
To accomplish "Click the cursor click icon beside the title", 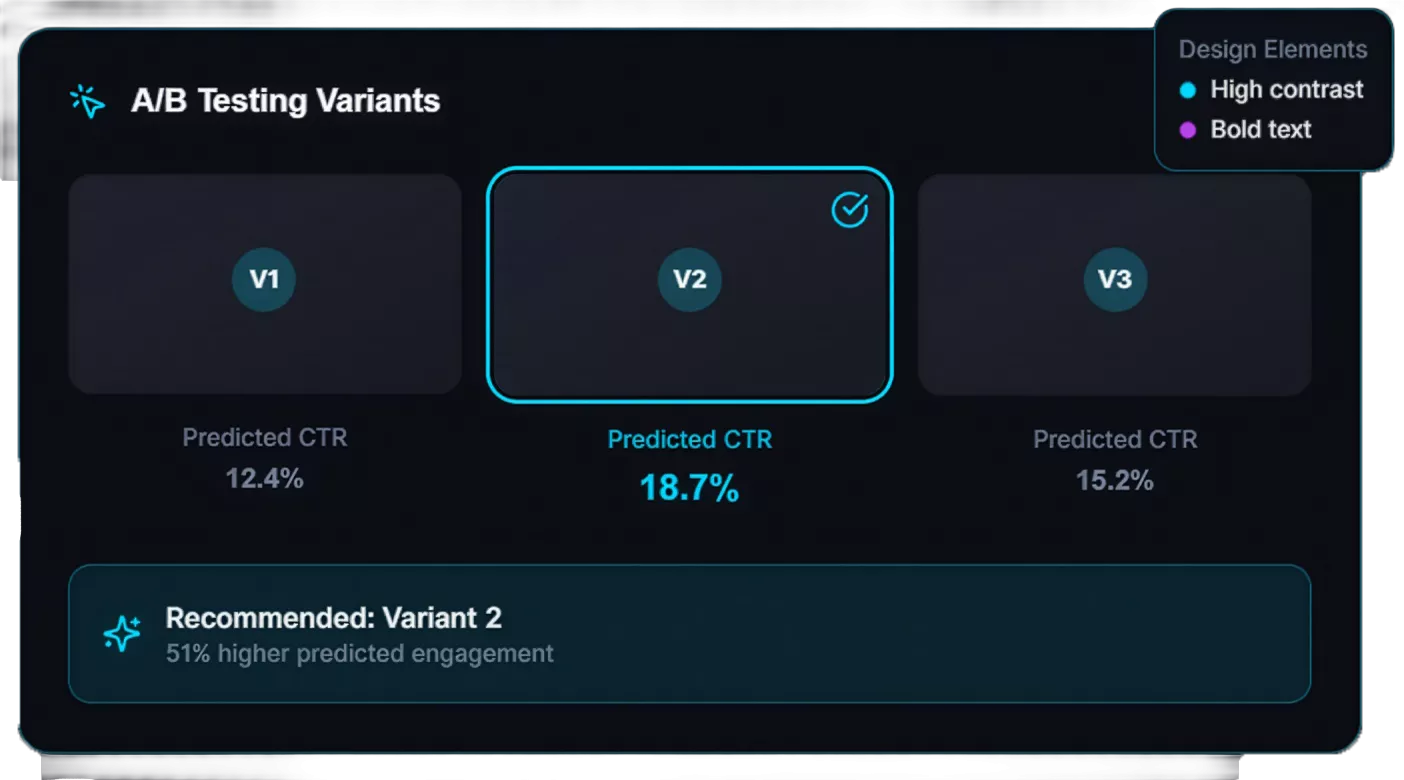I will [x=88, y=101].
